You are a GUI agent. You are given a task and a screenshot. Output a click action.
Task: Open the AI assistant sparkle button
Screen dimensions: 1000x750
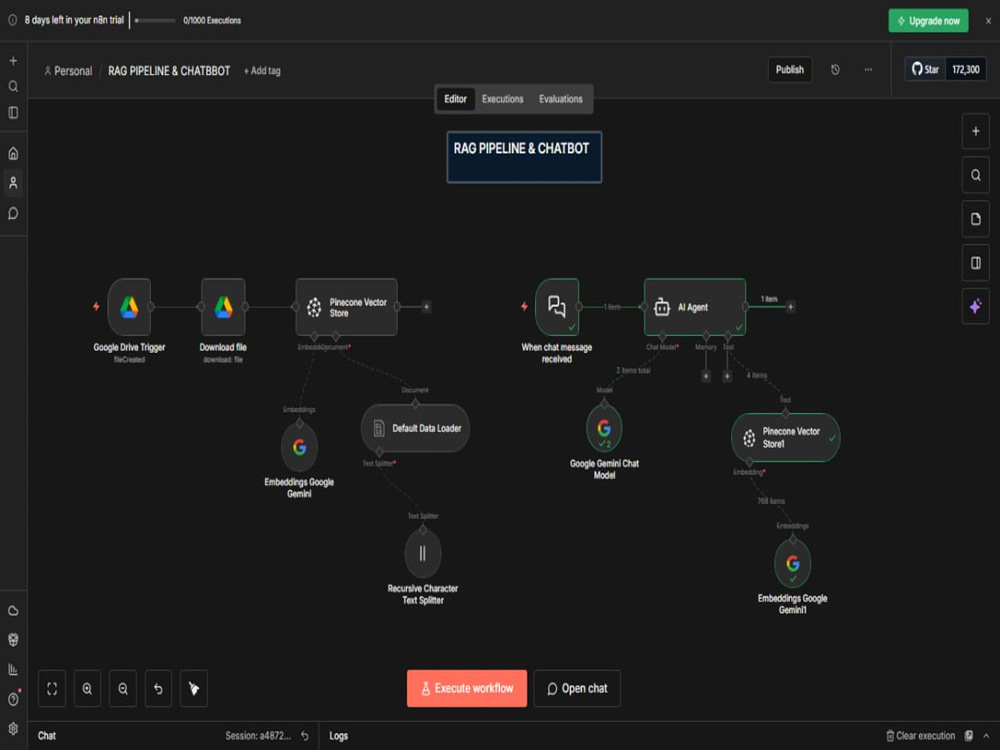point(976,306)
